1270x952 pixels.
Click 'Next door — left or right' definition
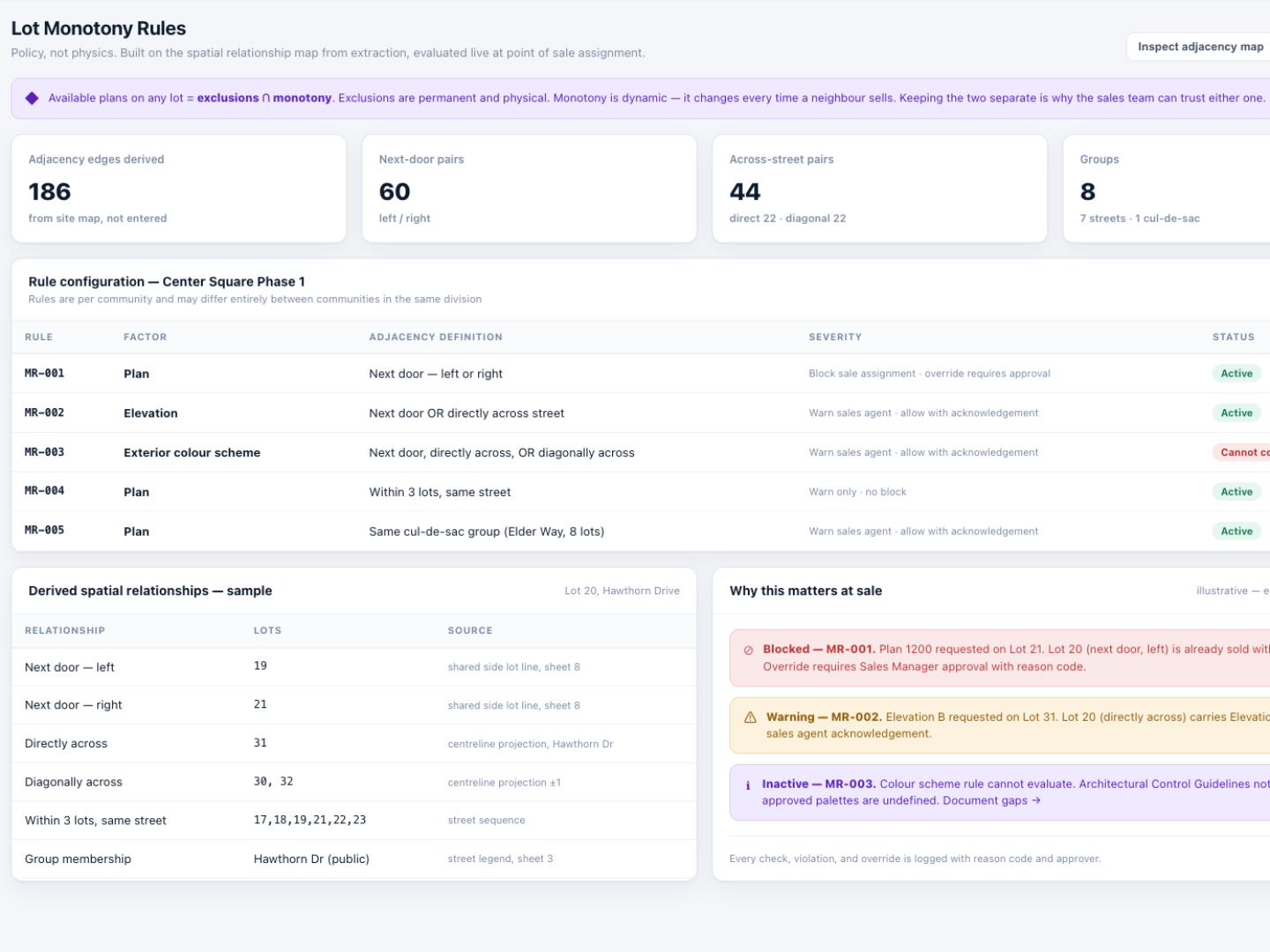pos(436,374)
